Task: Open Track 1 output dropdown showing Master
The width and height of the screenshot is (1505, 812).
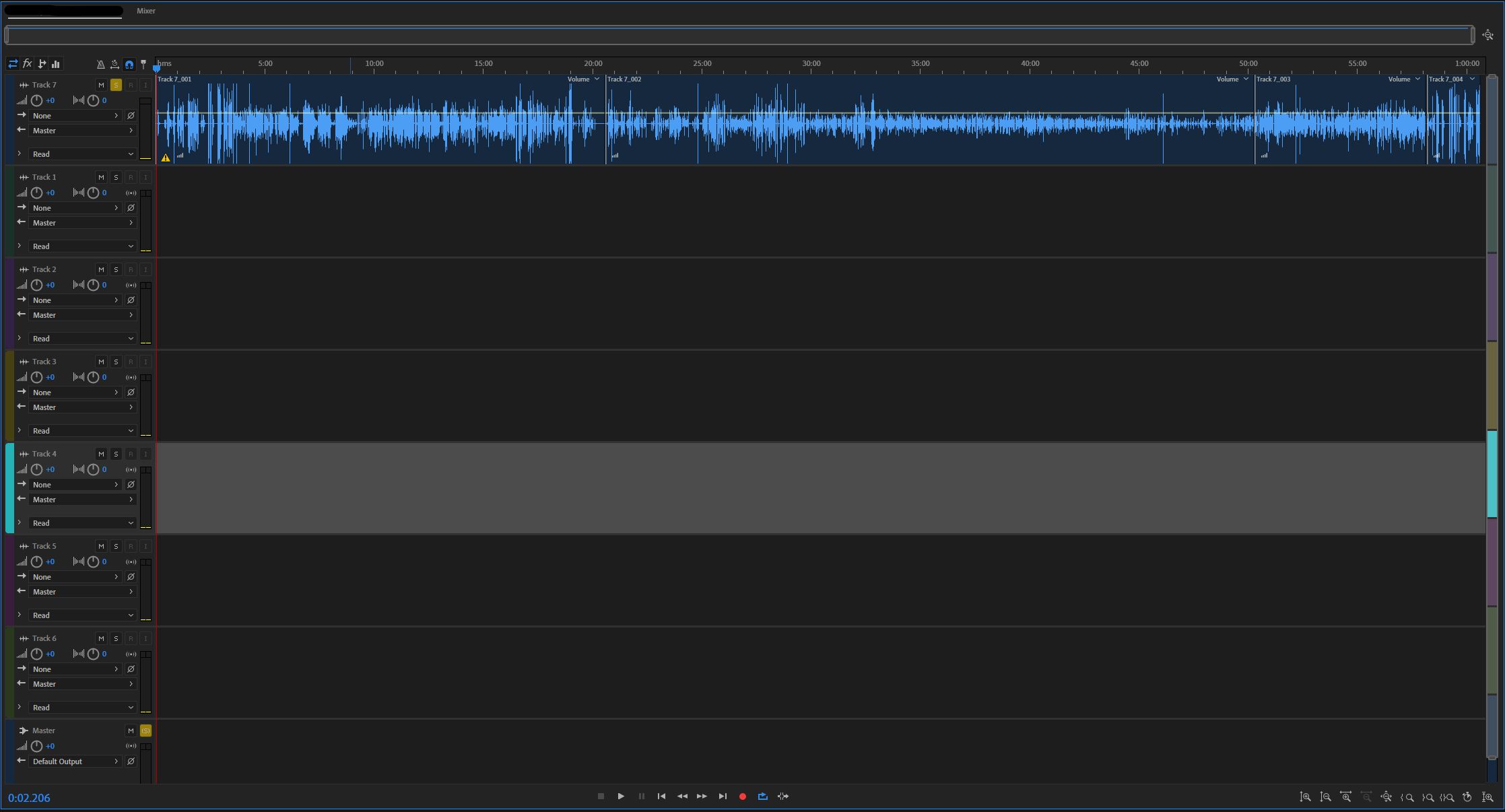Action: [x=83, y=223]
